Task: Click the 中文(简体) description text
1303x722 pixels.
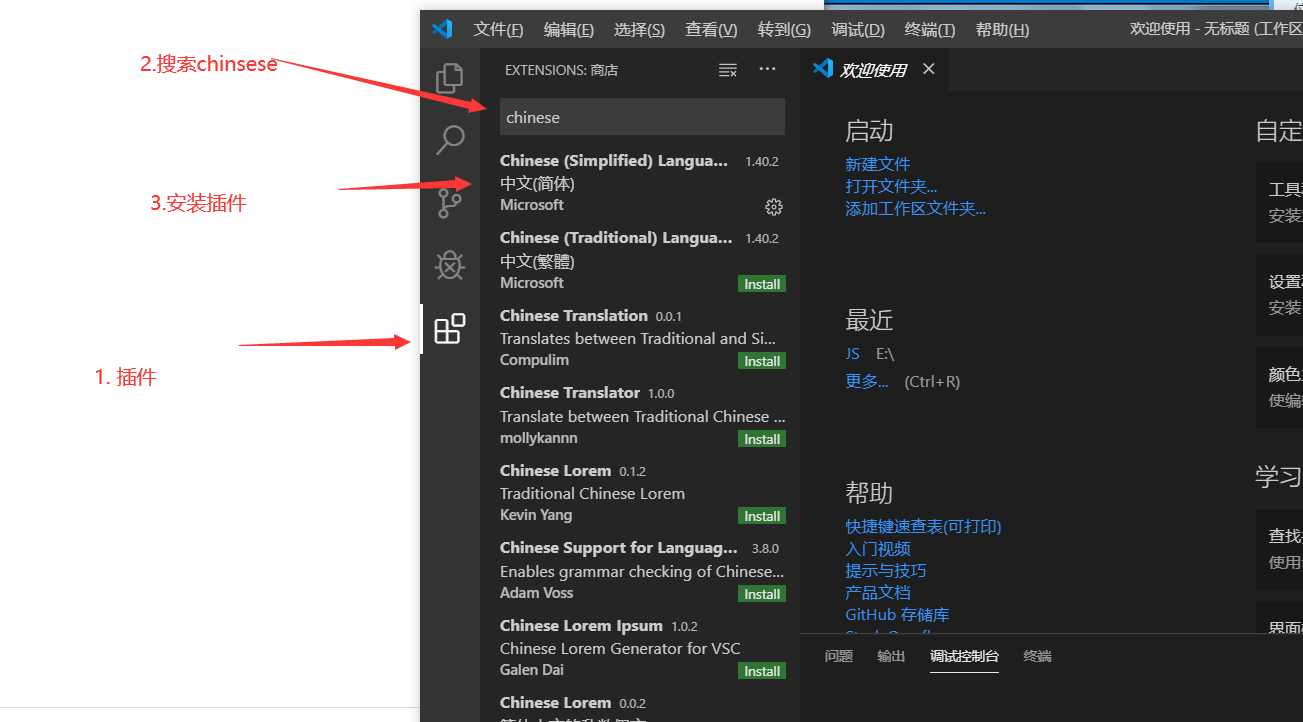Action: point(537,183)
